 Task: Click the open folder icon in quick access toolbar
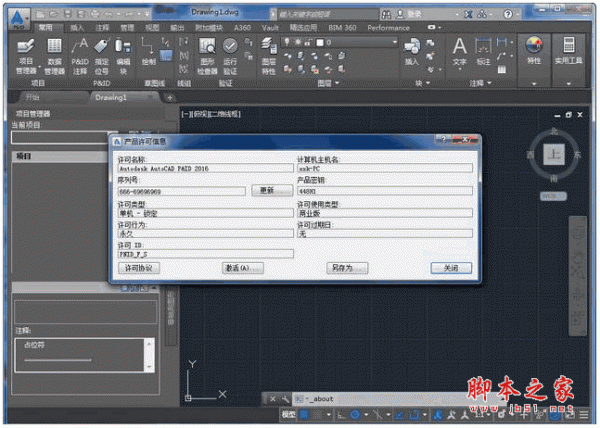54,14
